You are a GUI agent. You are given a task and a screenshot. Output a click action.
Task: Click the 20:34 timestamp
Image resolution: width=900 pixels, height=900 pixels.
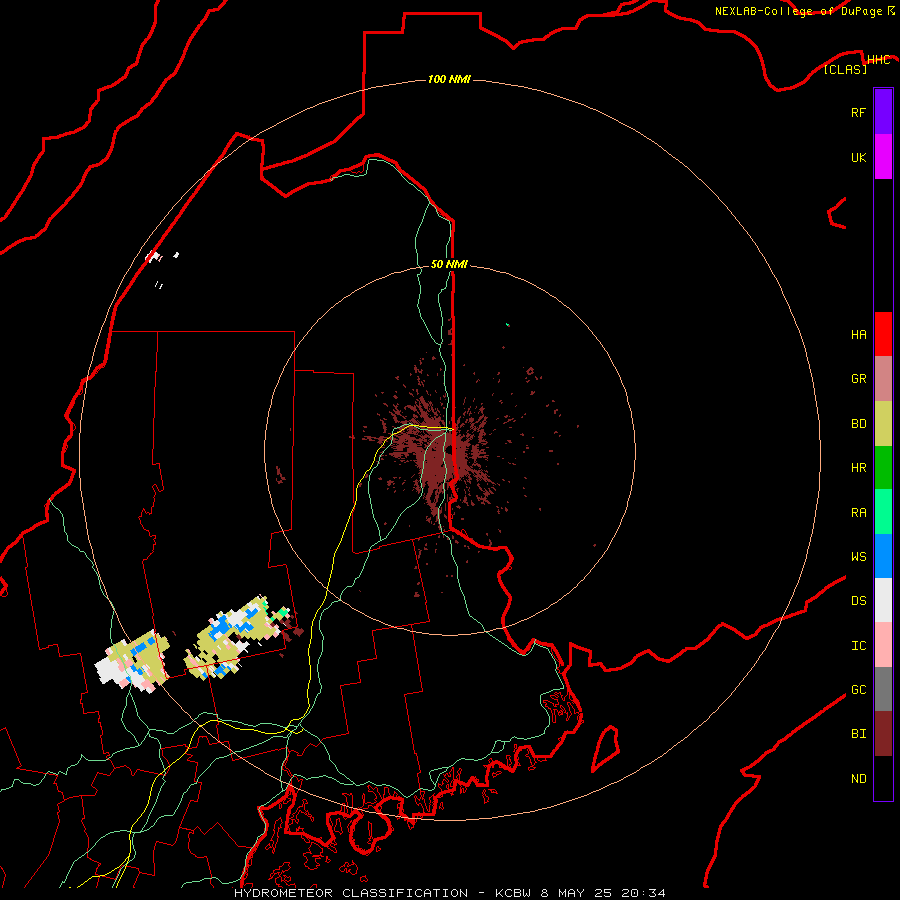pyautogui.click(x=643, y=893)
